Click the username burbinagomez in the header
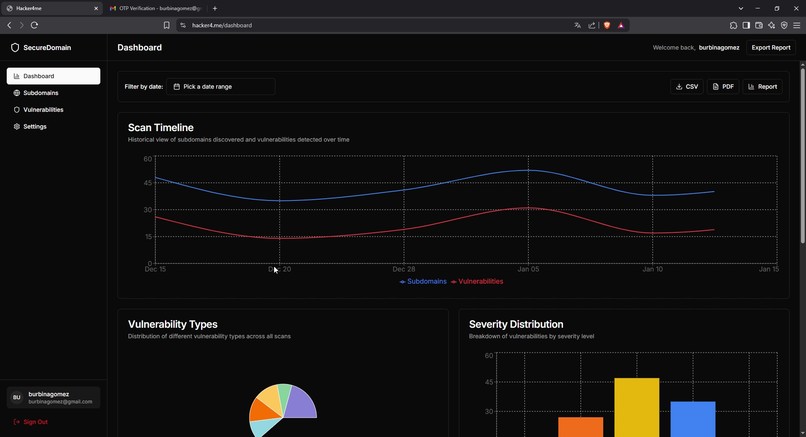 pyautogui.click(x=719, y=47)
